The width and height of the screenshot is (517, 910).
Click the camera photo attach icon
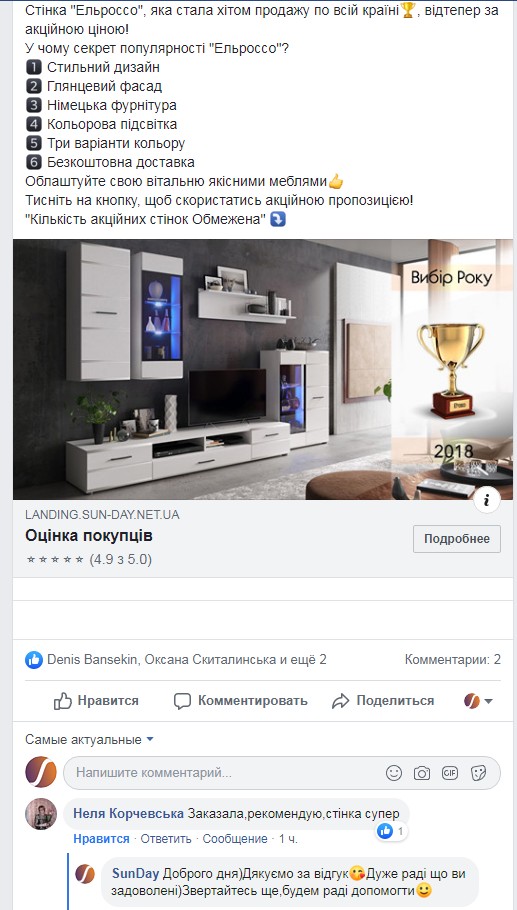tap(422, 773)
